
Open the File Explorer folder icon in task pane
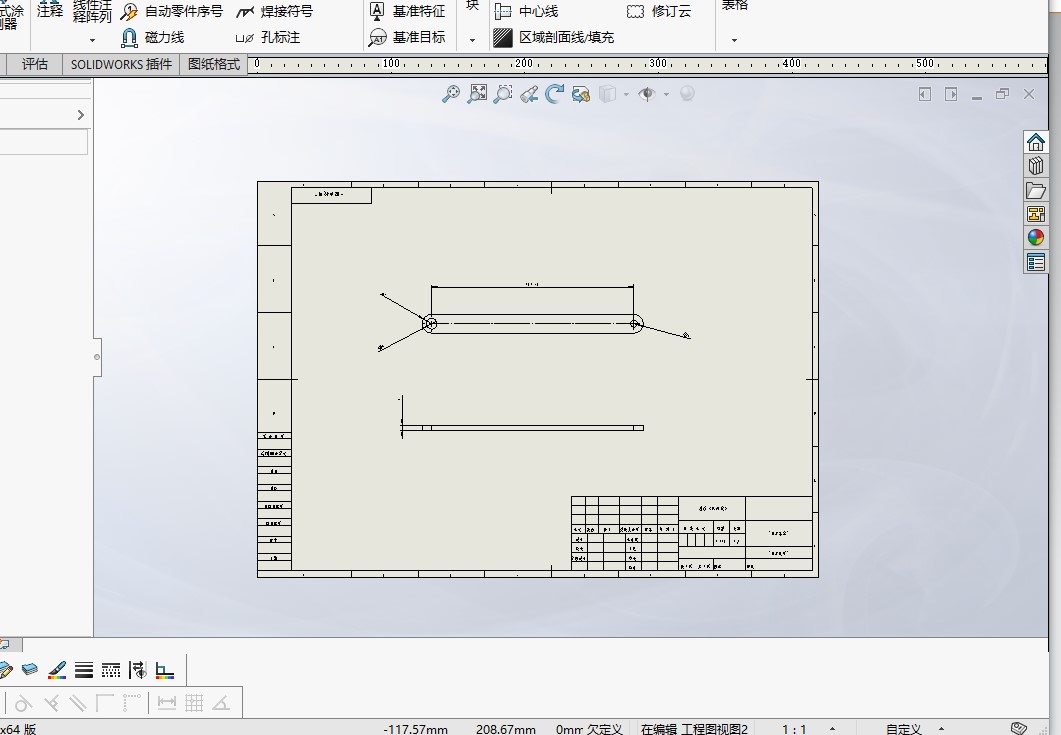[x=1036, y=190]
